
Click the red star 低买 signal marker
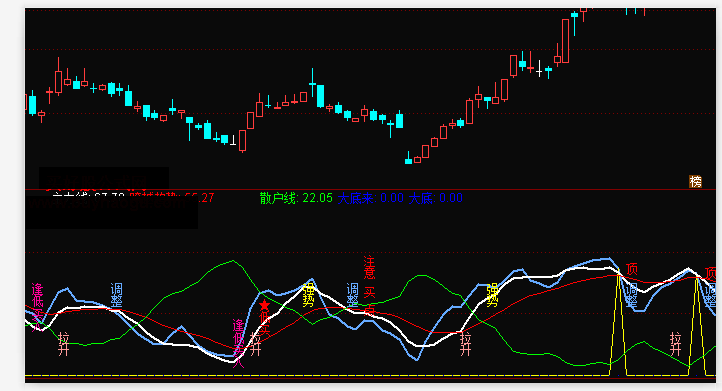(264, 318)
